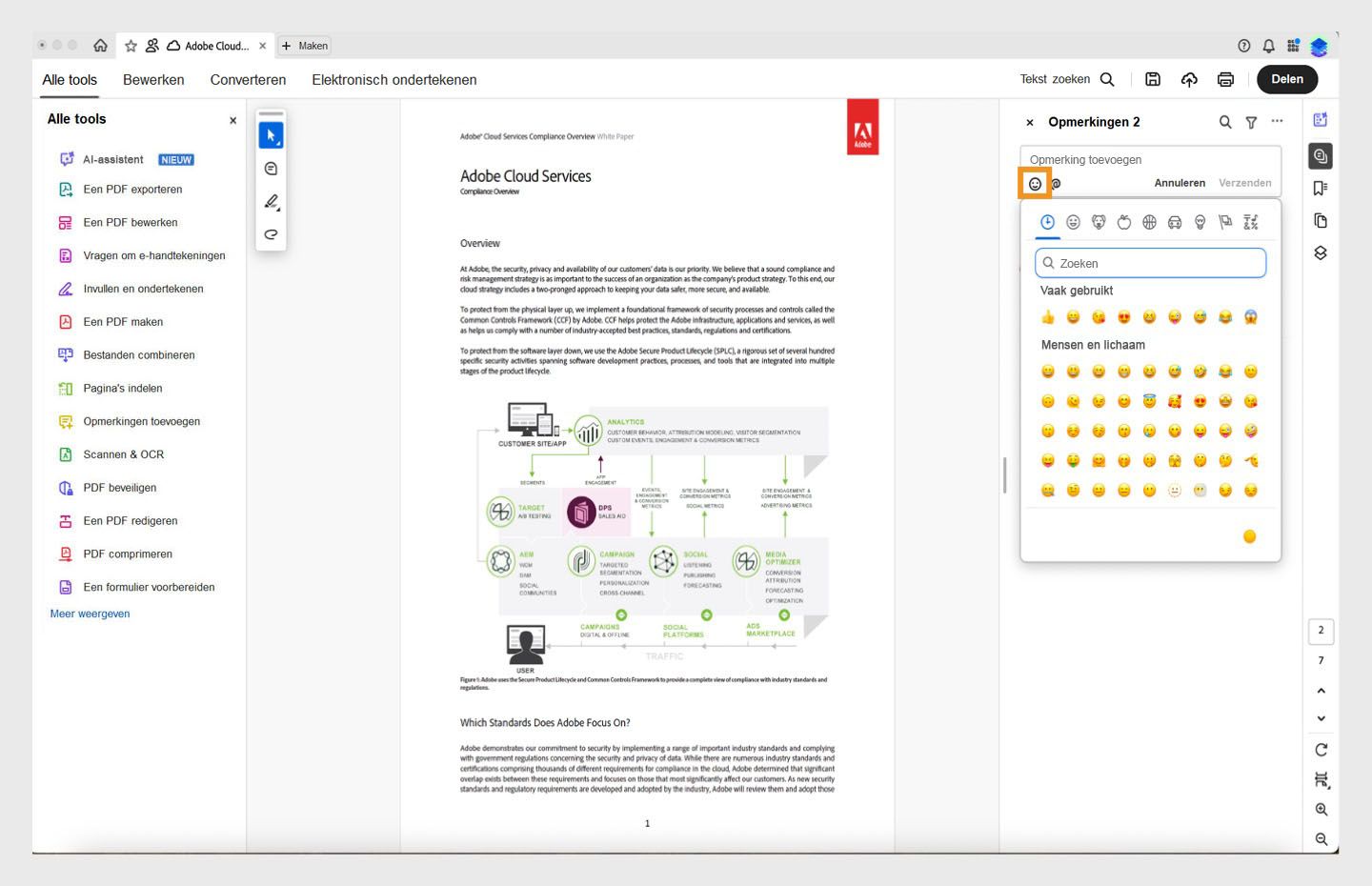The image size is (1372, 886).
Task: Open Bestanden combineren
Action: (x=139, y=355)
